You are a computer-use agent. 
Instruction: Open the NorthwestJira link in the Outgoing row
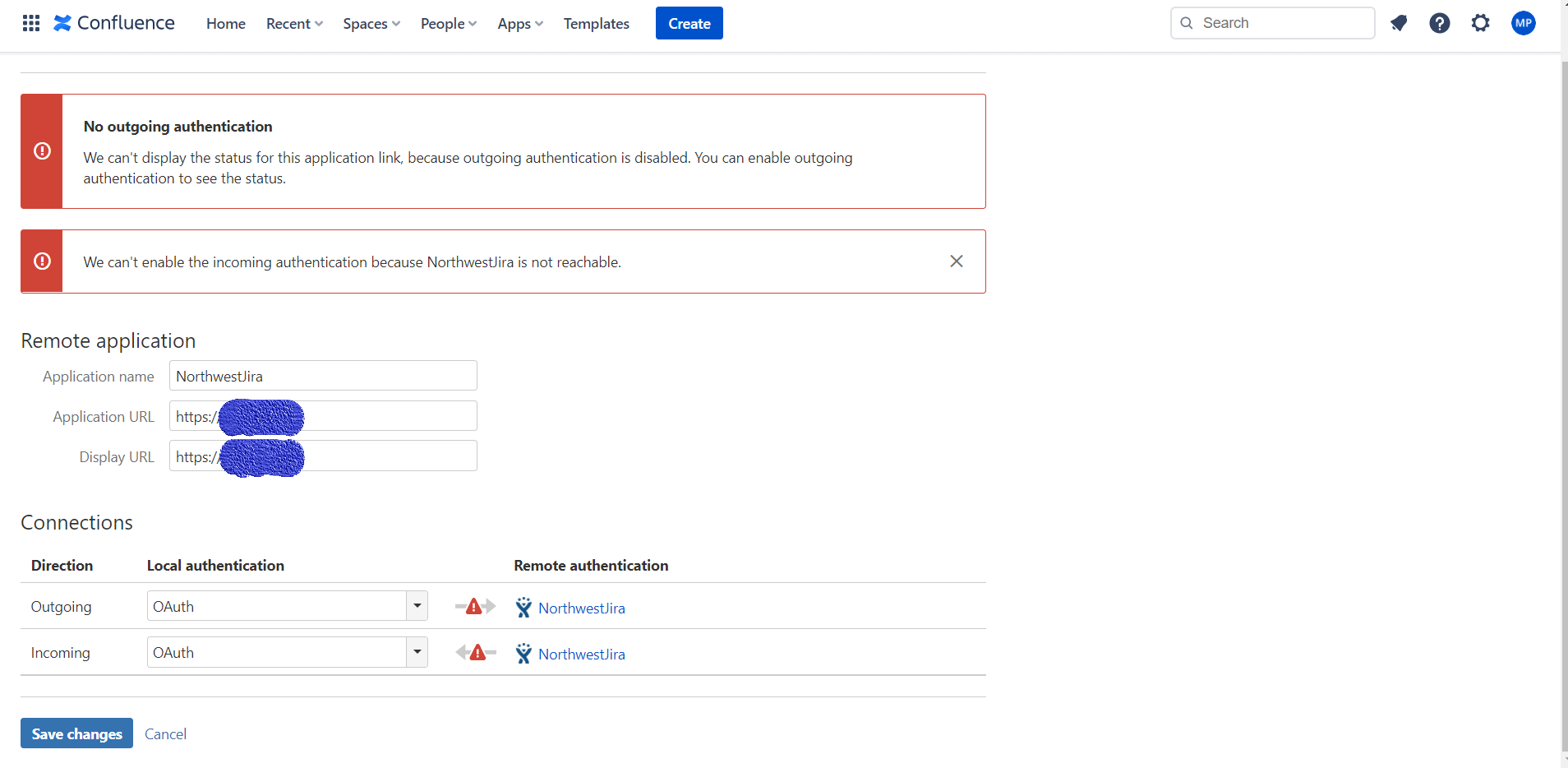582,608
